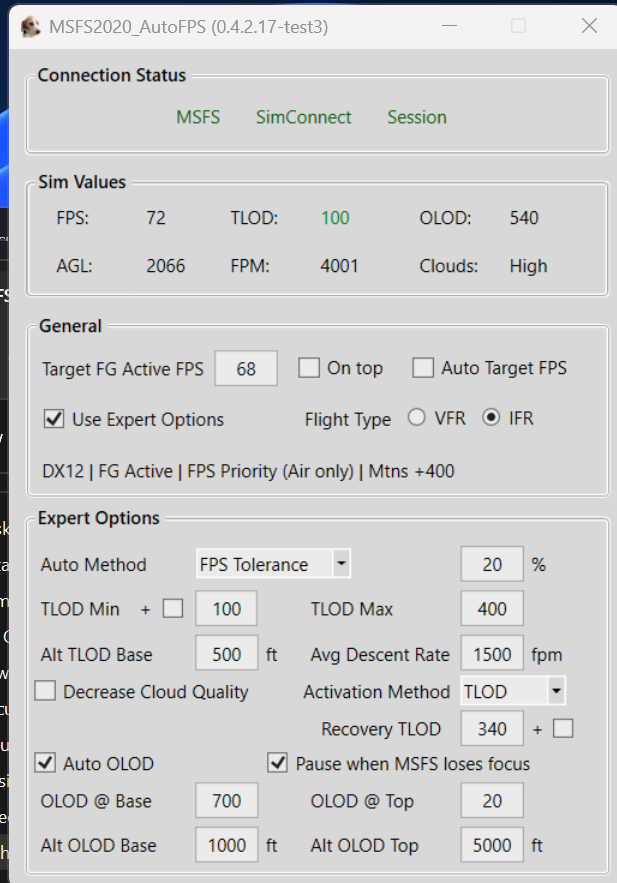Tick the TLOD Min plus checkbox

coord(173,608)
